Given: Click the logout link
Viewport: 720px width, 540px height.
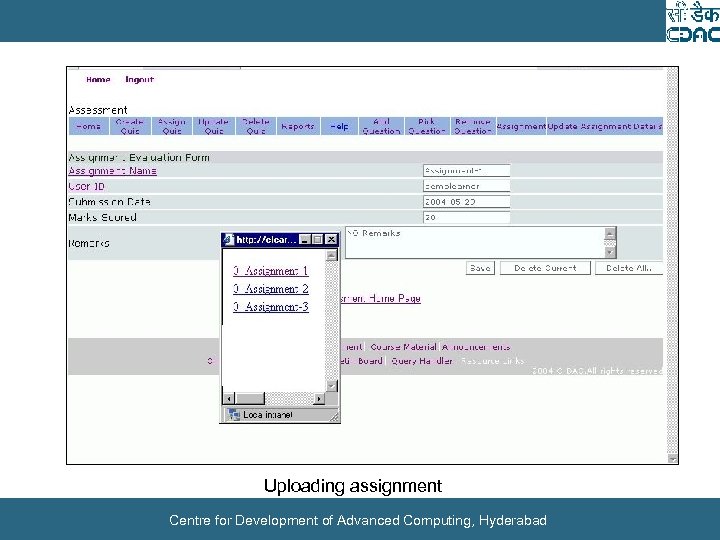Looking at the screenshot, I should coord(139,79).
